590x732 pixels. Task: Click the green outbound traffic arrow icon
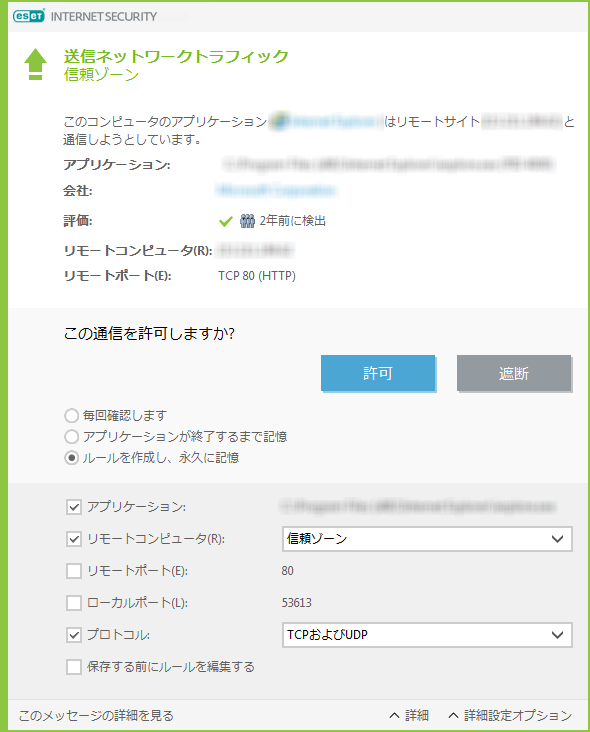pos(35,64)
